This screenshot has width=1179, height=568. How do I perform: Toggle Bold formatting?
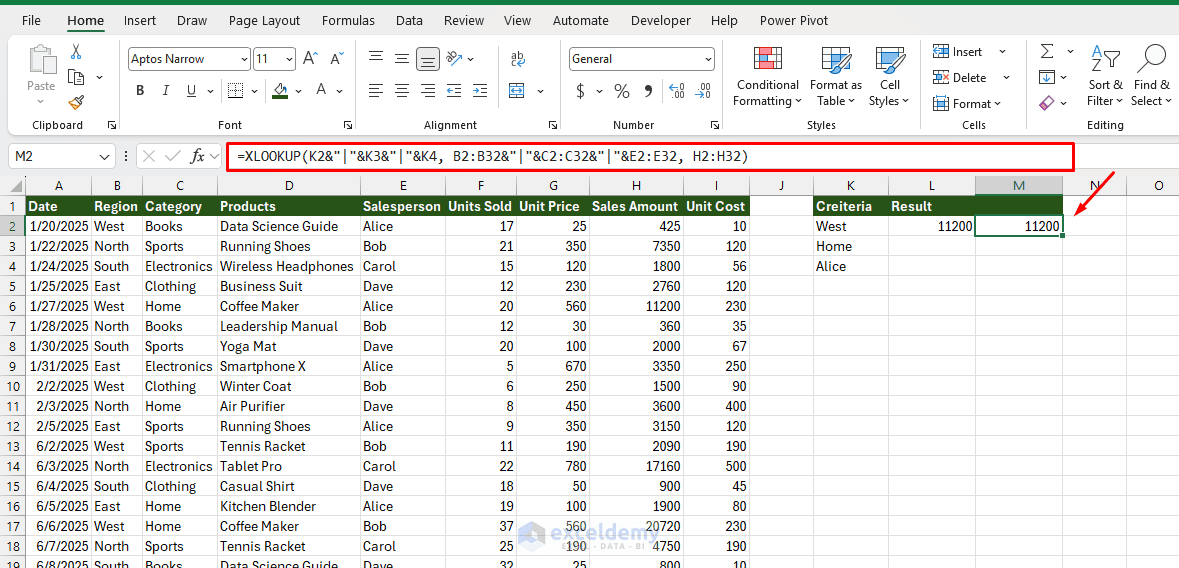point(140,90)
